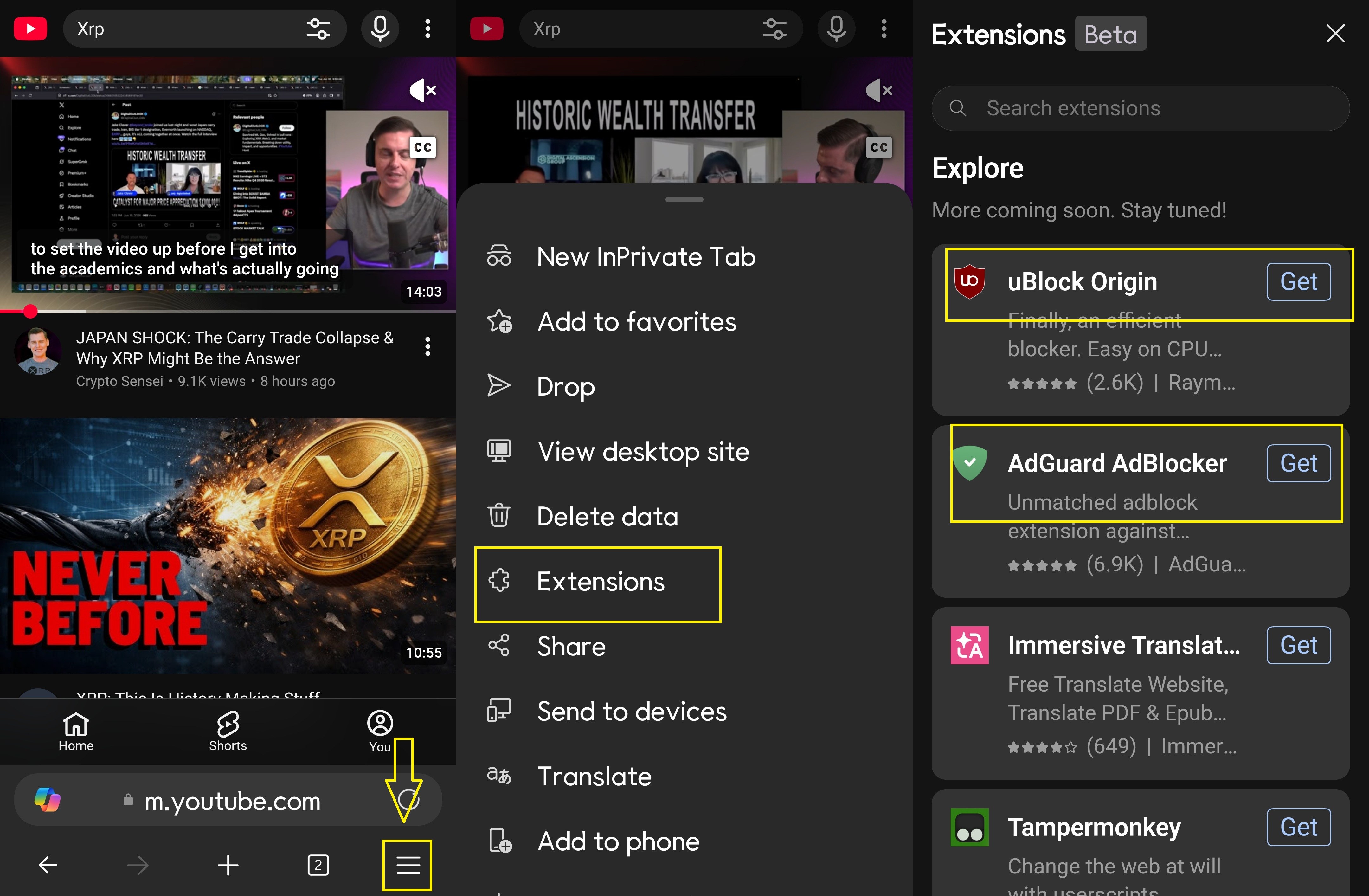Close the Extensions panel
Image resolution: width=1369 pixels, height=896 pixels.
(x=1335, y=33)
